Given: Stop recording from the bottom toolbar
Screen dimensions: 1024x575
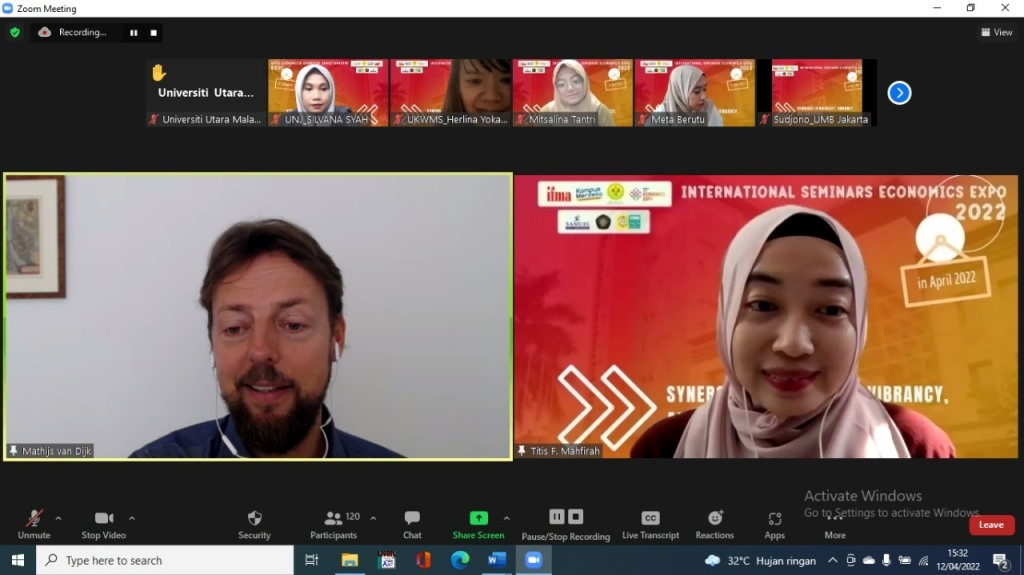Looking at the screenshot, I should [575, 517].
